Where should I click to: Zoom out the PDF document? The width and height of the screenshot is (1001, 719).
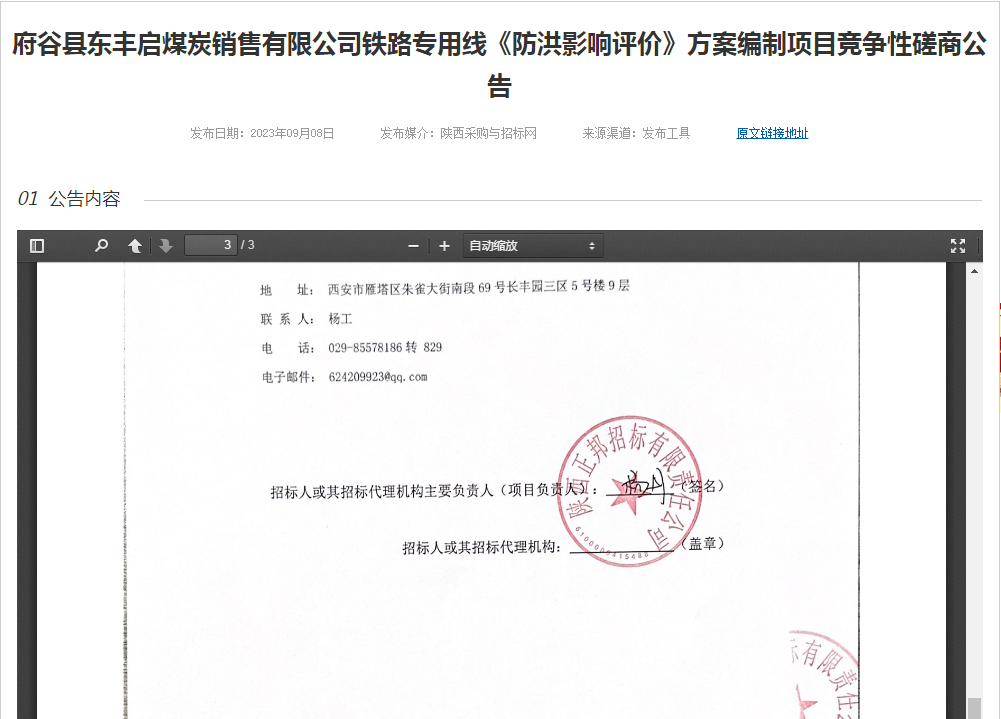pyautogui.click(x=413, y=246)
